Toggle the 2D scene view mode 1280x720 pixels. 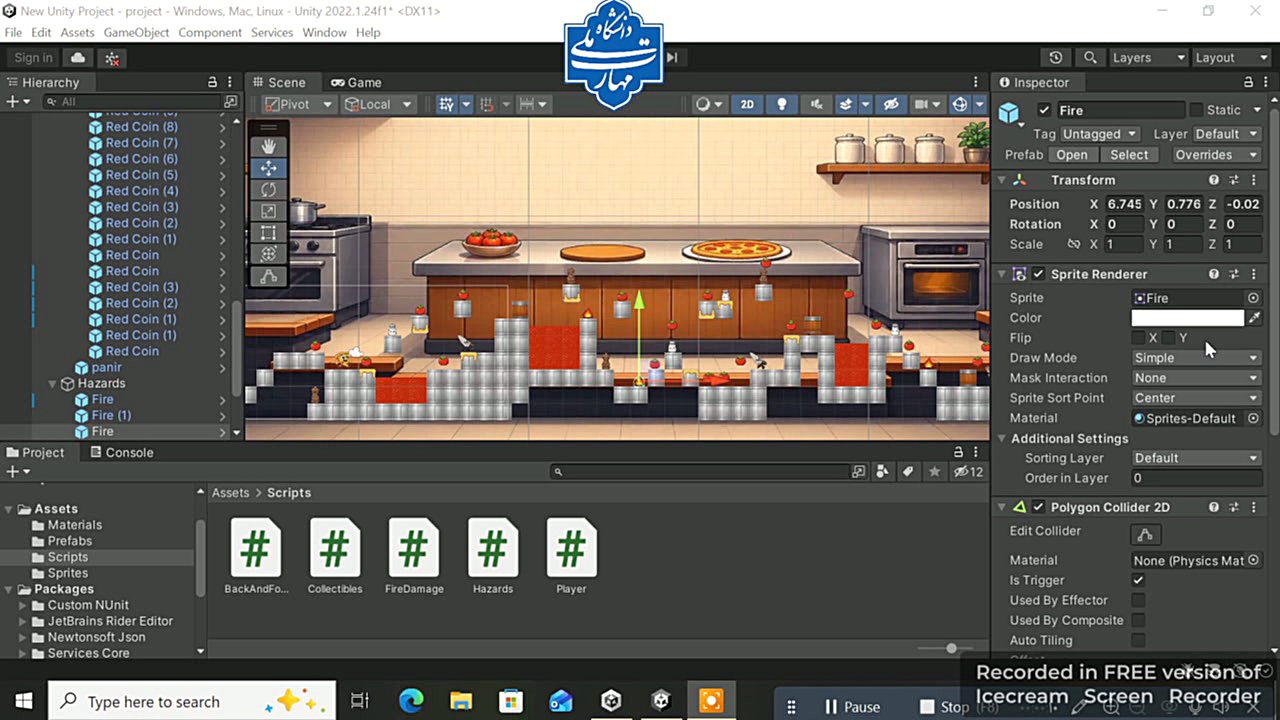(x=747, y=104)
